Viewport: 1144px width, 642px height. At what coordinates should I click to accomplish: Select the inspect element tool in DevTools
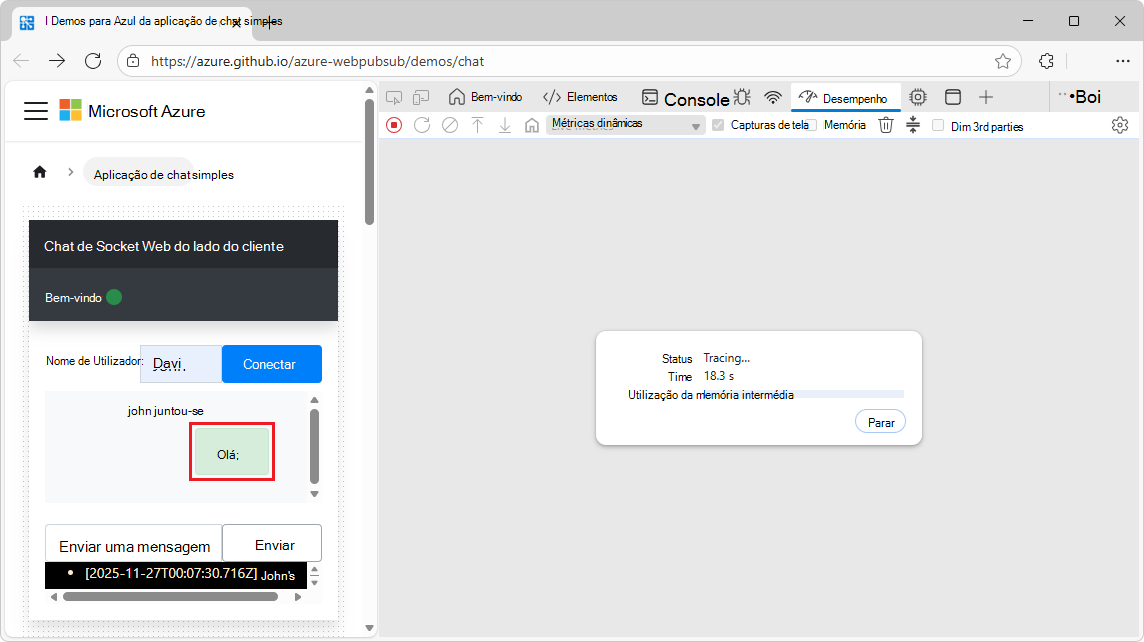coord(395,97)
